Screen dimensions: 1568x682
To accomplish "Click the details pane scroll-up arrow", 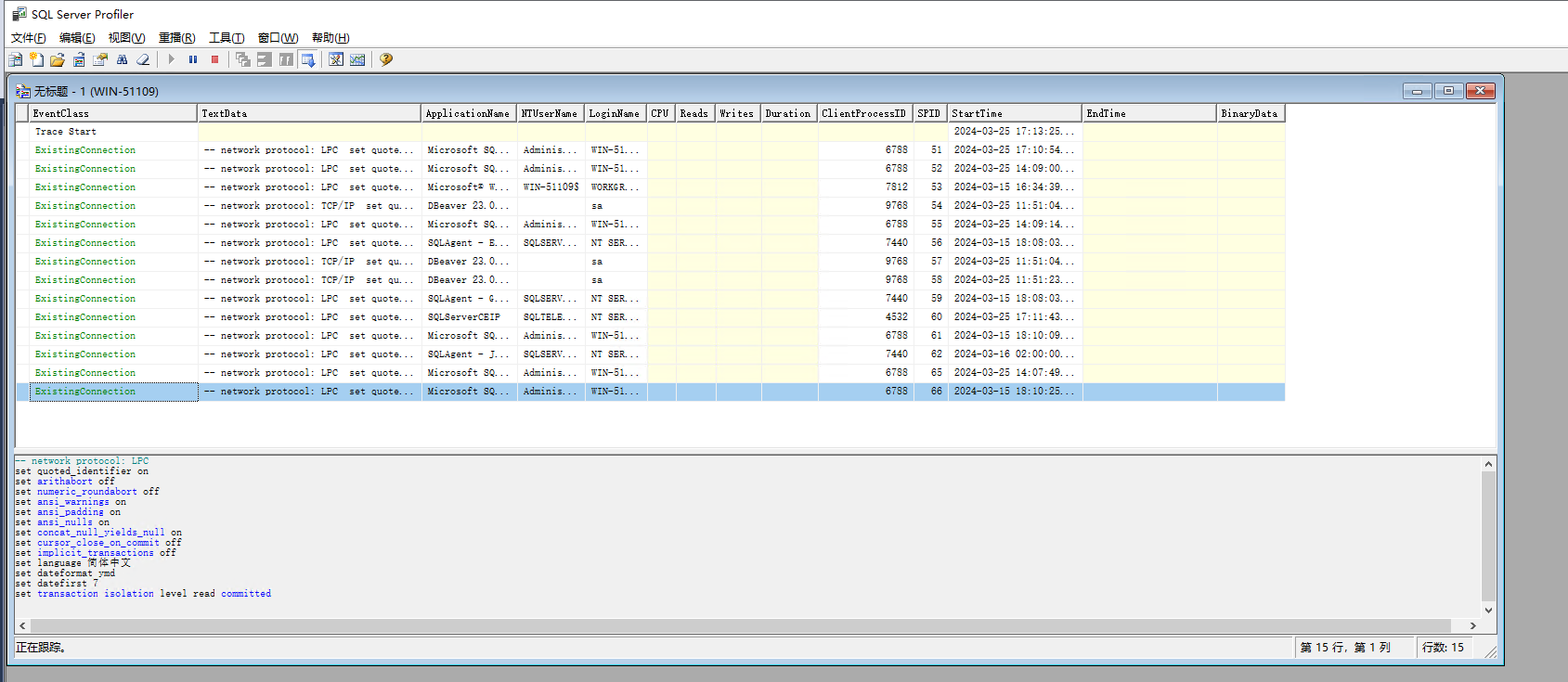I will click(1488, 464).
